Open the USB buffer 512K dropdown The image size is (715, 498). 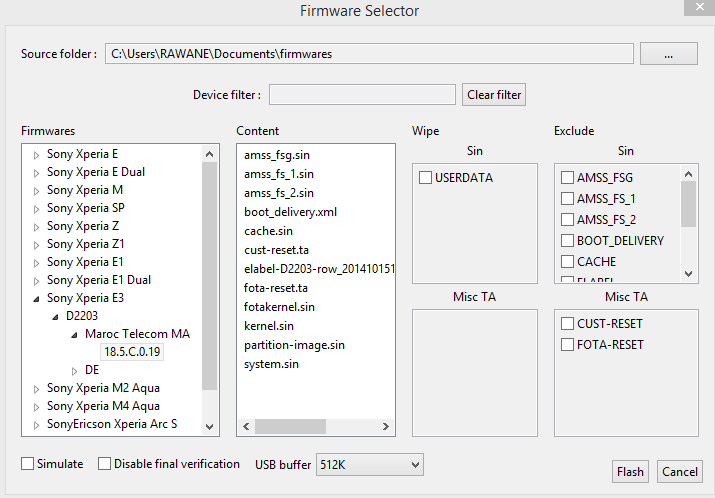point(370,465)
